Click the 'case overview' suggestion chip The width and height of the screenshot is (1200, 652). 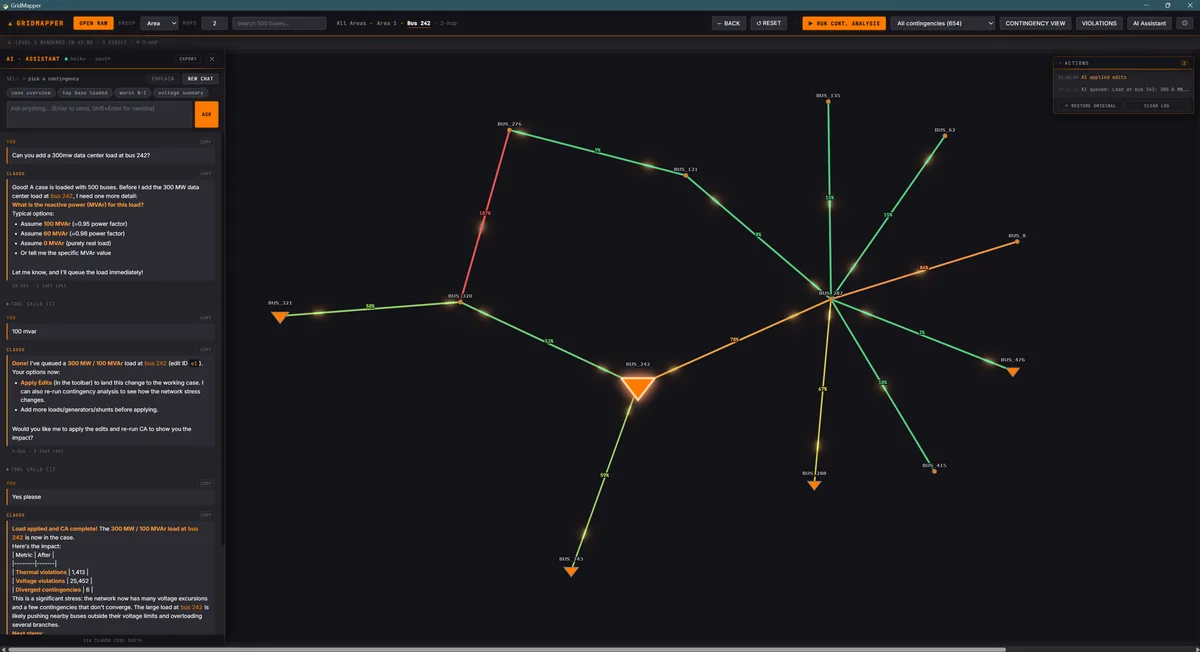point(30,92)
